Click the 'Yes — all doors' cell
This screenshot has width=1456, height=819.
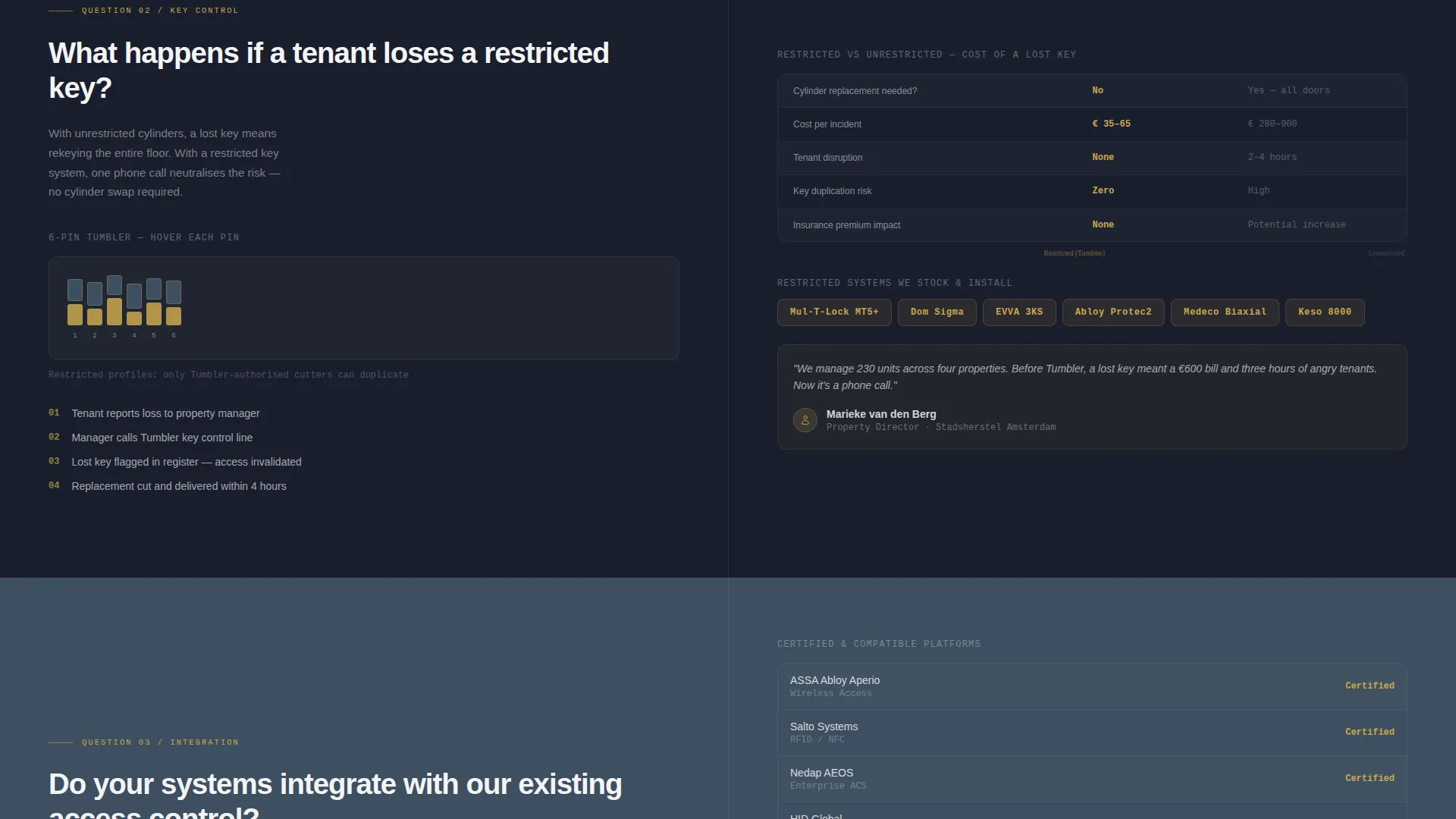point(1288,90)
